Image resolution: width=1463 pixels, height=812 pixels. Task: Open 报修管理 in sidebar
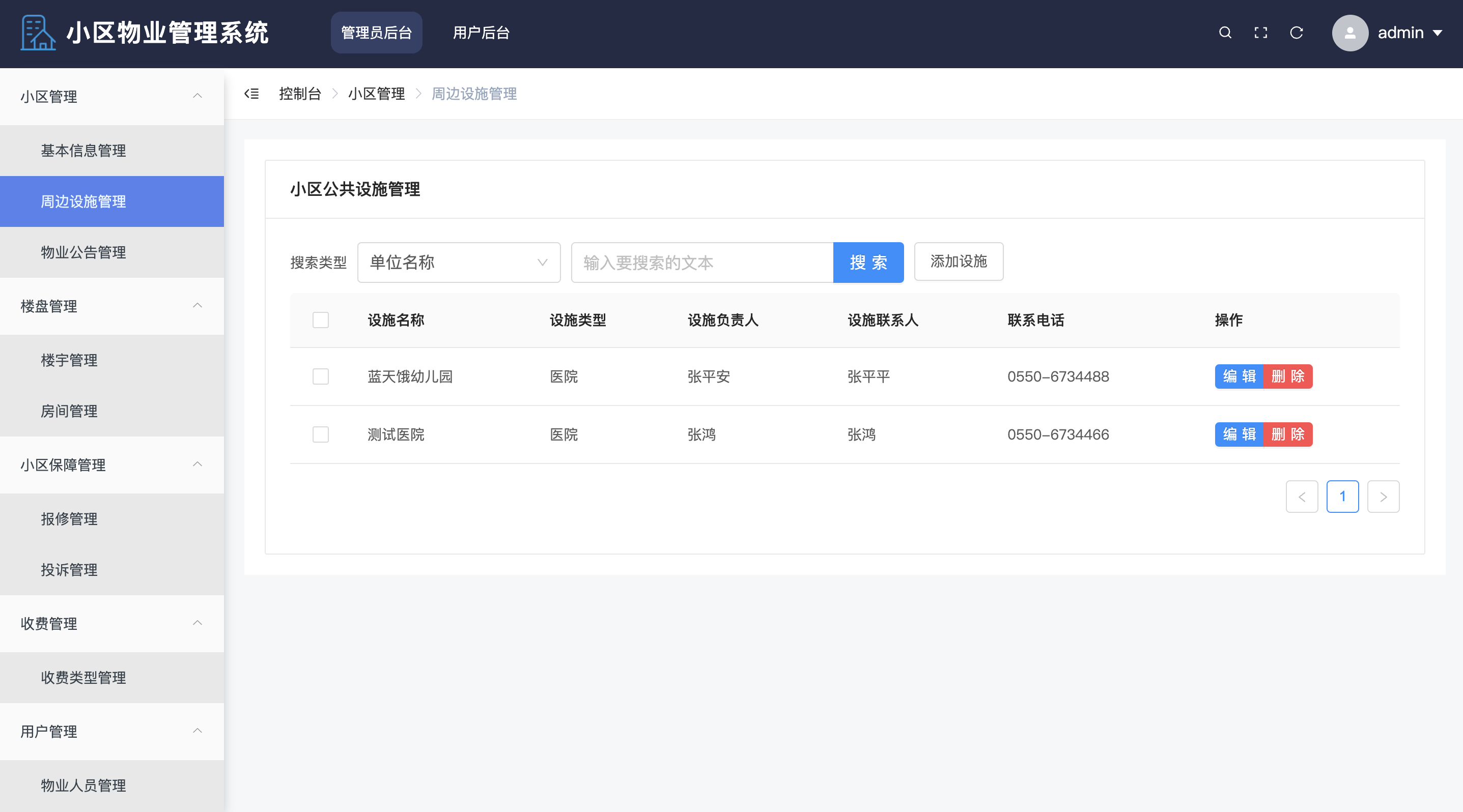tap(112, 518)
